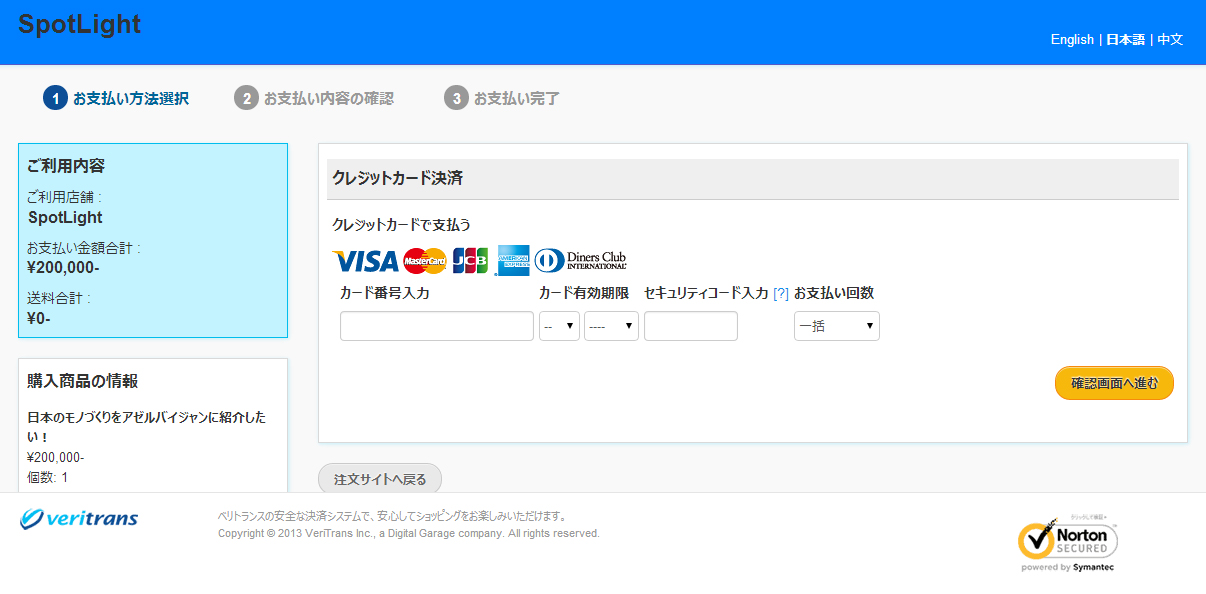Switch language to 日本語
Screen dimensions: 1206x594
point(1125,40)
